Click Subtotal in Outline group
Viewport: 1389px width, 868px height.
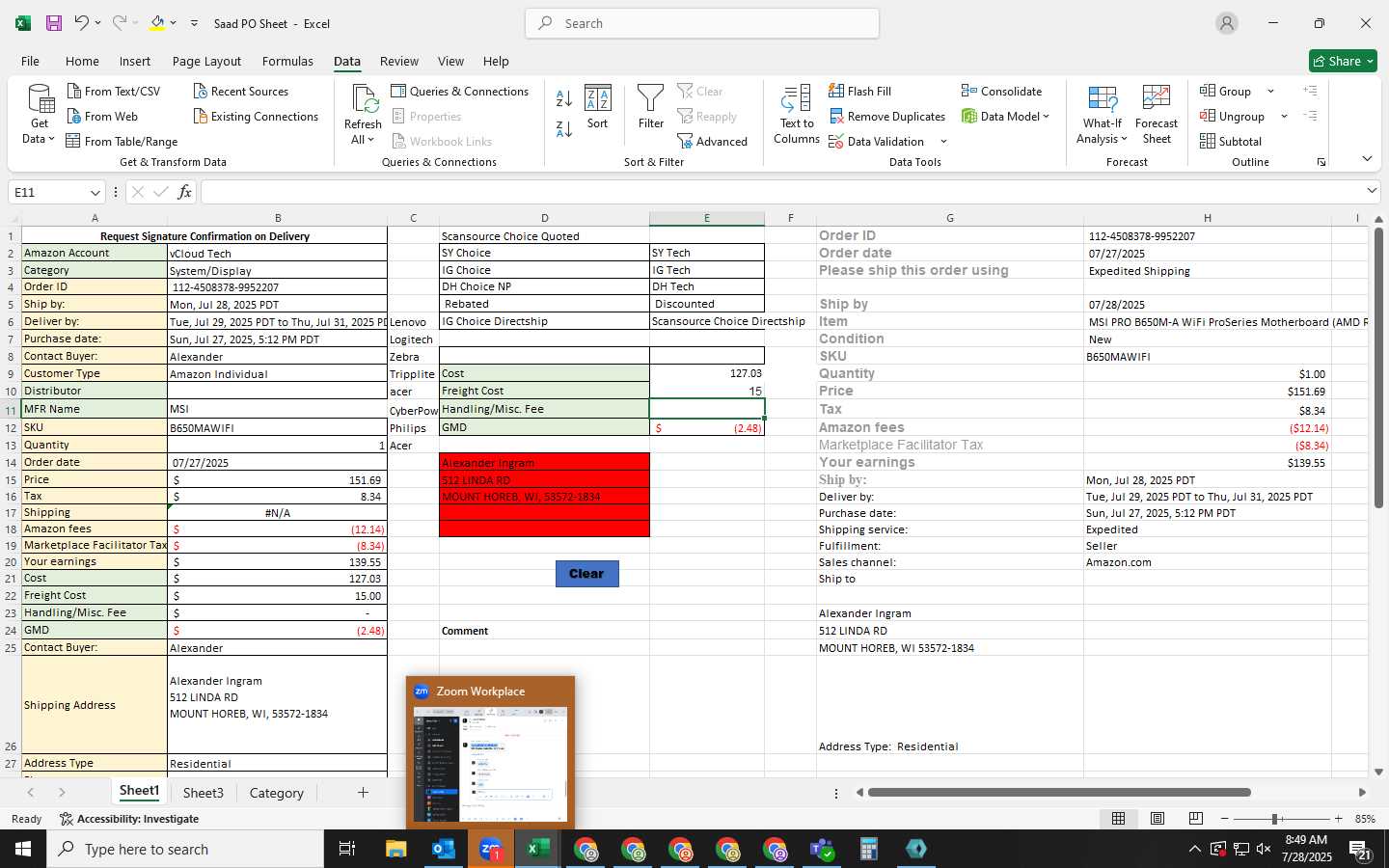pyautogui.click(x=1231, y=142)
